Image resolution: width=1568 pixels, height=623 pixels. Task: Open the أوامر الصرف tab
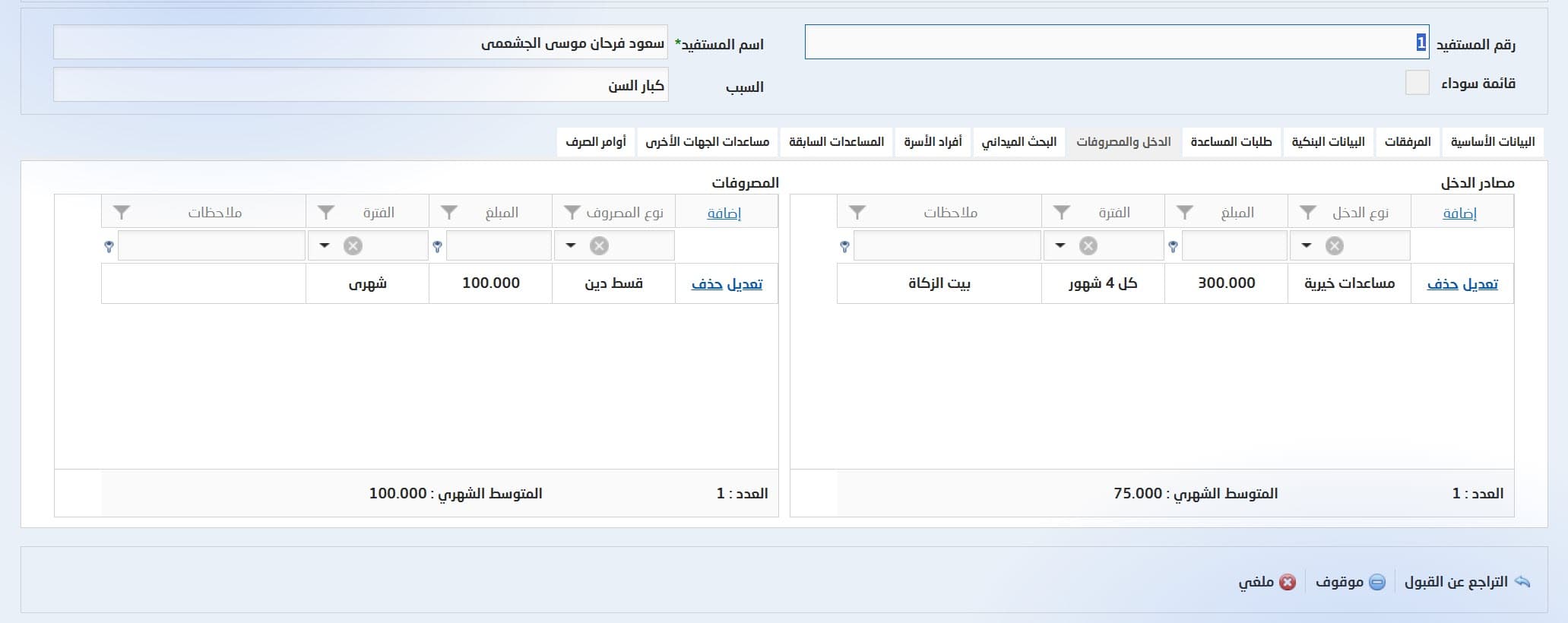[x=596, y=142]
